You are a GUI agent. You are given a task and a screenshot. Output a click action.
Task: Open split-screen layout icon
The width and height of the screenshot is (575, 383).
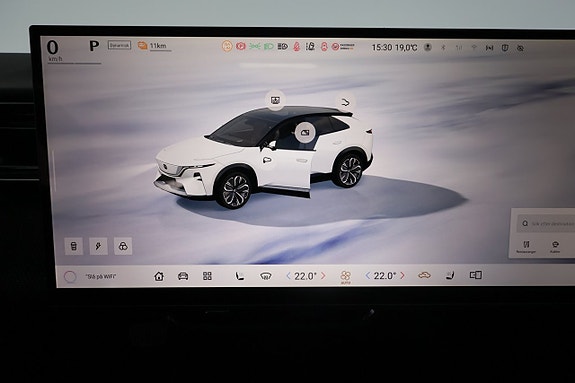point(476,275)
